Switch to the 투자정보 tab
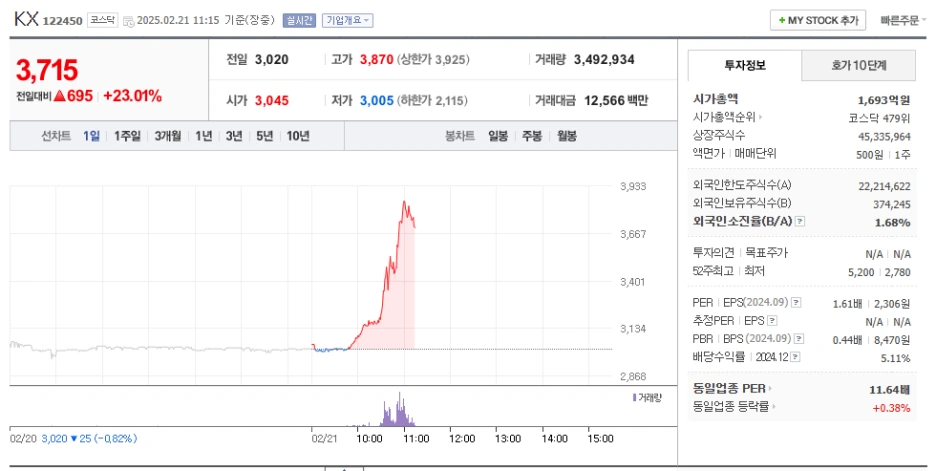This screenshot has width=936, height=471. [744, 65]
